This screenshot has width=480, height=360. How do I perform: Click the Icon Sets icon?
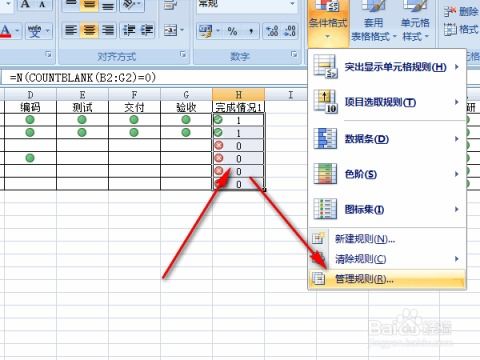pos(326,209)
